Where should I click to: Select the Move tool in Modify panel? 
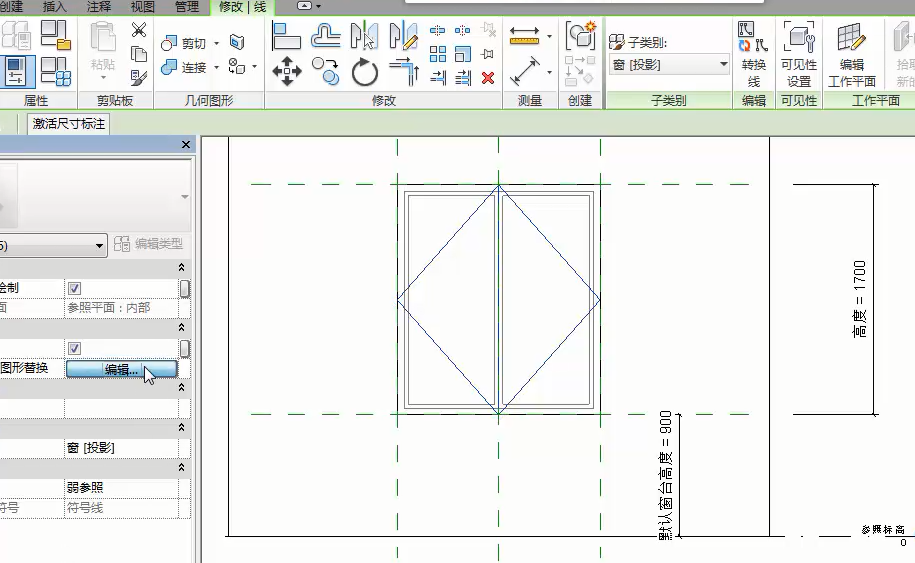[x=287, y=70]
